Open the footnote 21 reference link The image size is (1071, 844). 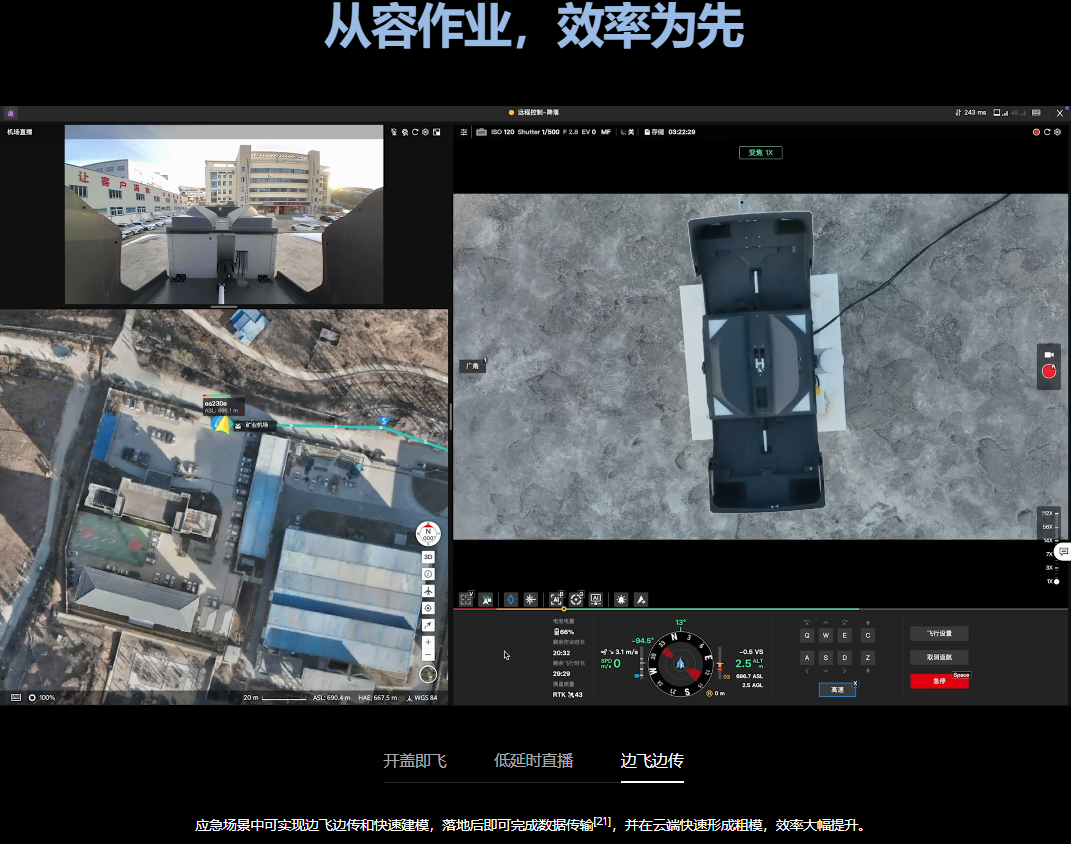pos(602,822)
